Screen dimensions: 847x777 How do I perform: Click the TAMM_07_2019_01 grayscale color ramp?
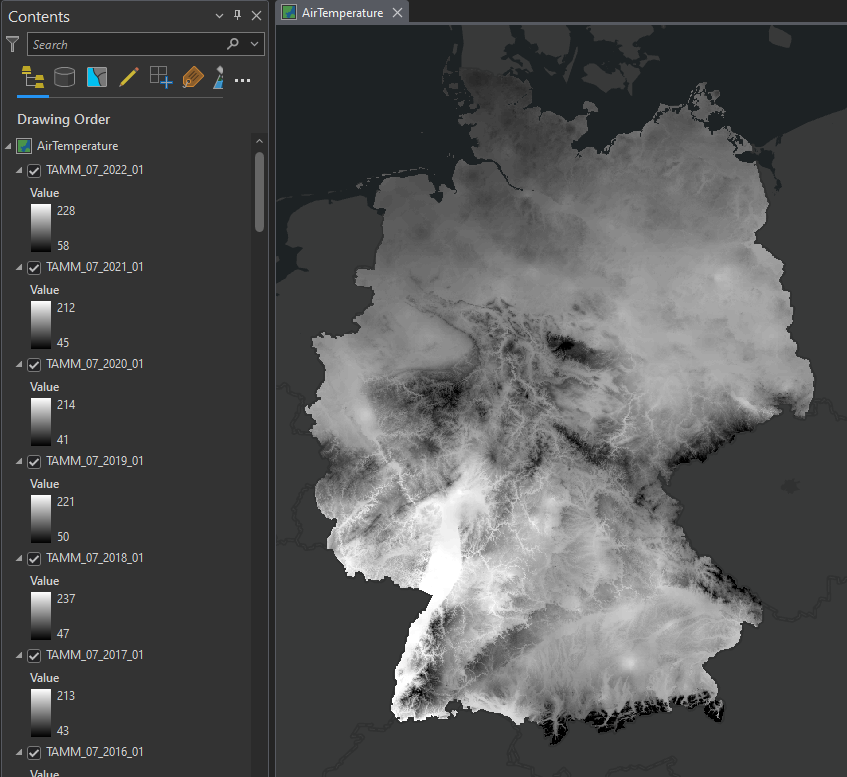(x=40, y=519)
